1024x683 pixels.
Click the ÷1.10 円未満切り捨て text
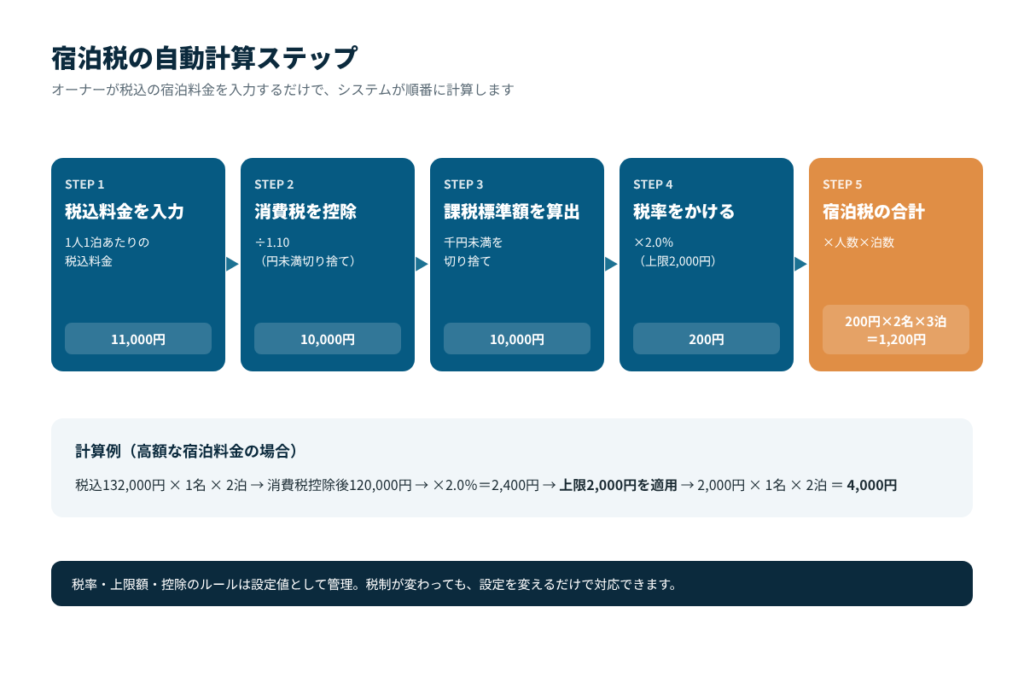tap(306, 251)
